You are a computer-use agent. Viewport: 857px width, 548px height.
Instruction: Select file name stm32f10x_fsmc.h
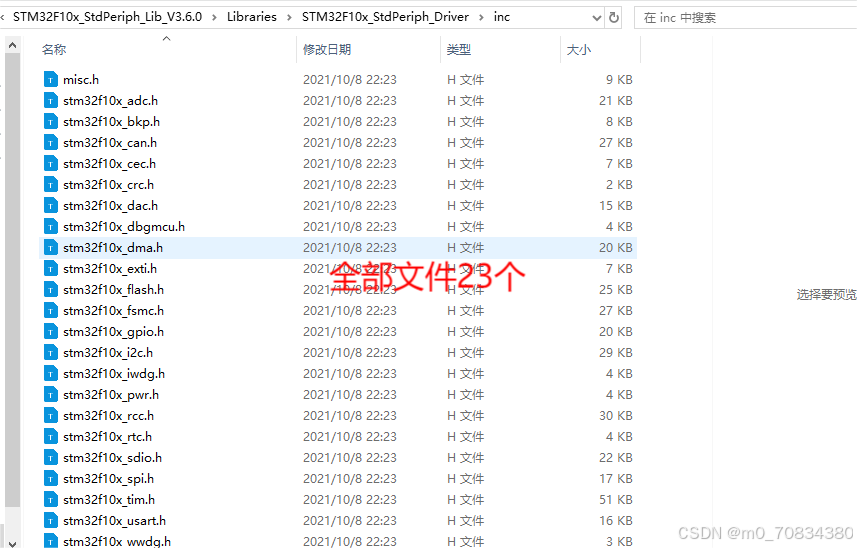click(113, 311)
